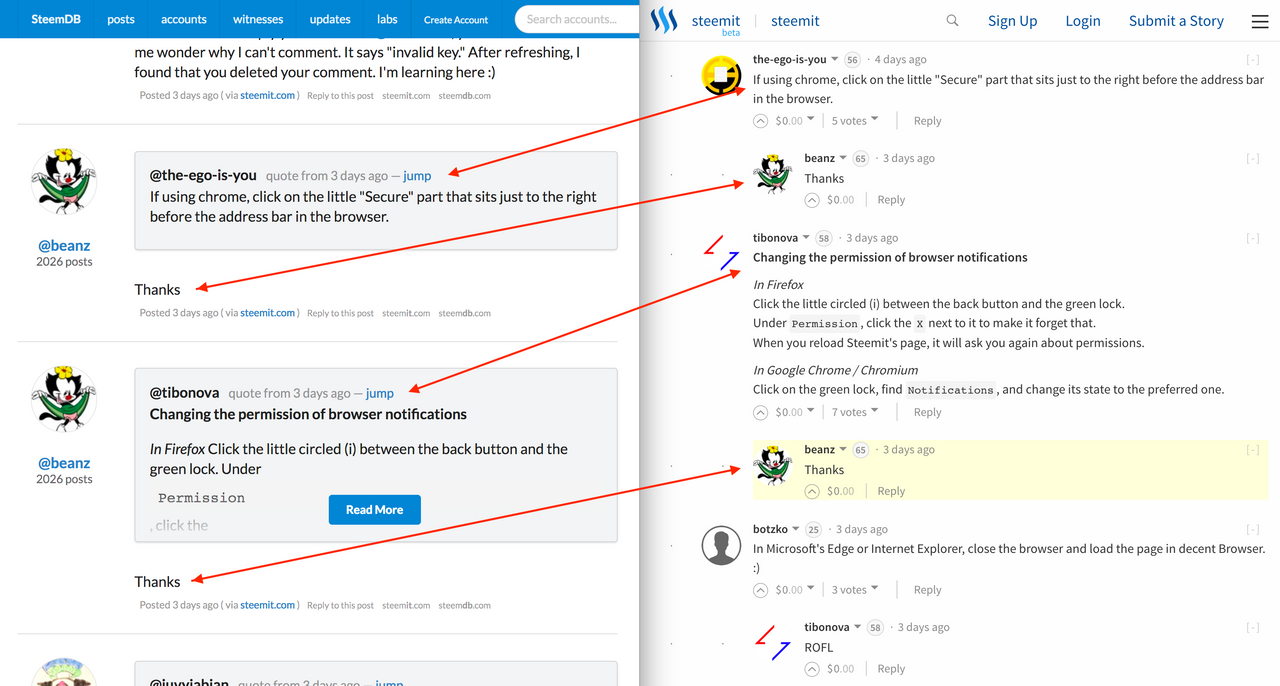The width and height of the screenshot is (1280, 686).
Task: Upvote the highlighted beanz Thanks comment
Action: coord(811,490)
